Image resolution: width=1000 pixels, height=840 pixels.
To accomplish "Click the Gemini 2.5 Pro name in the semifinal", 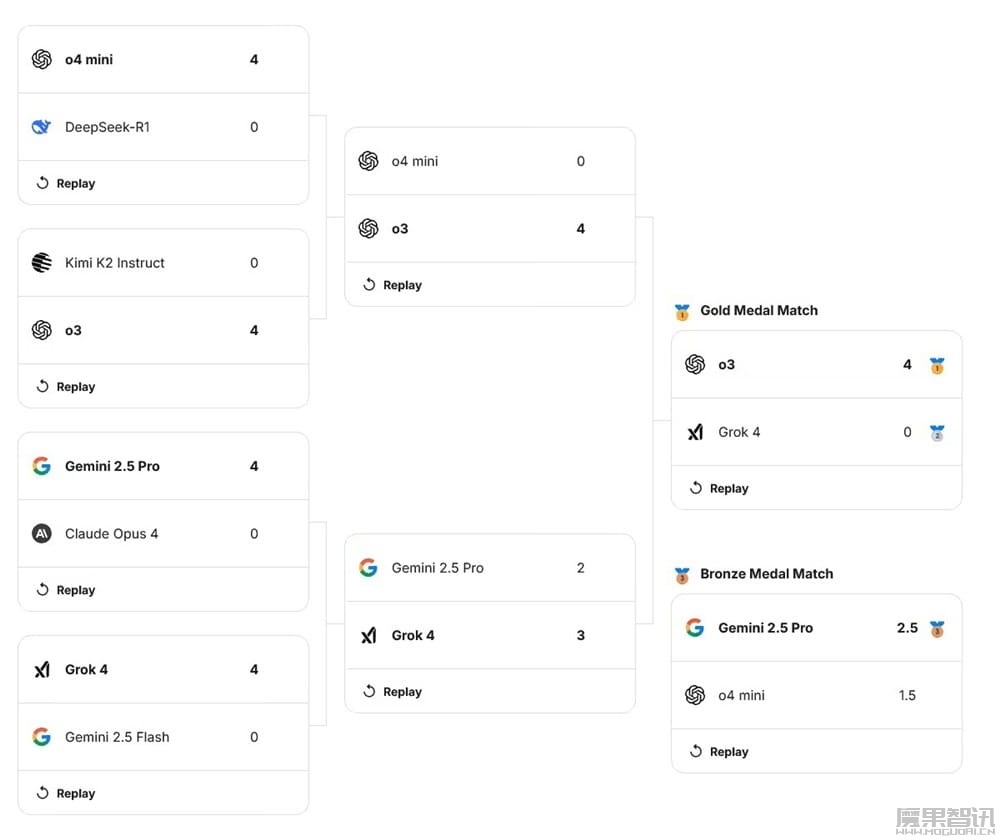I will pyautogui.click(x=438, y=568).
